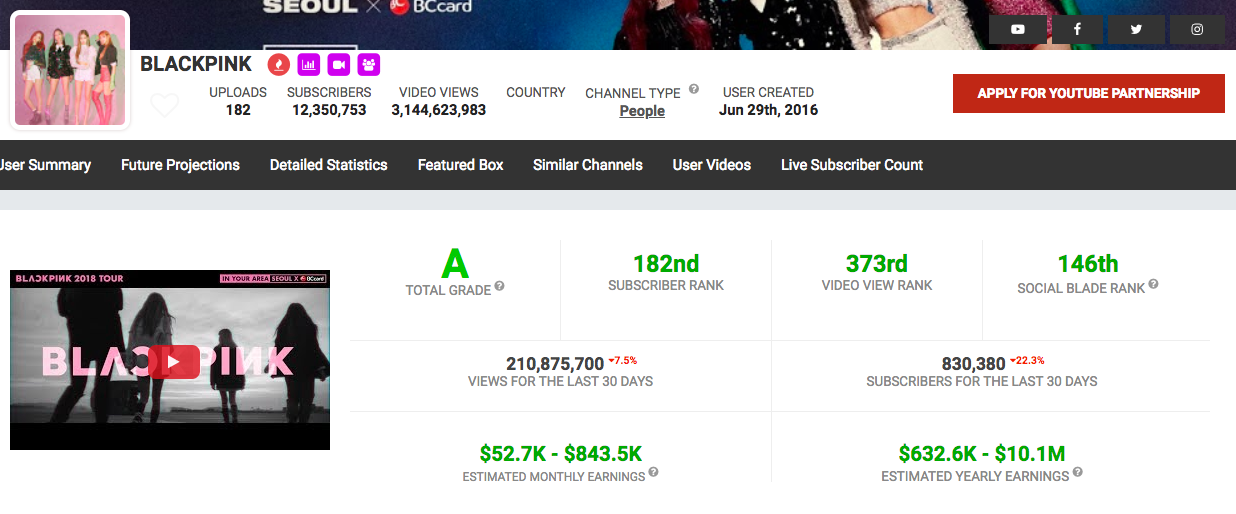Click help icon next to Channel Type

[693, 89]
